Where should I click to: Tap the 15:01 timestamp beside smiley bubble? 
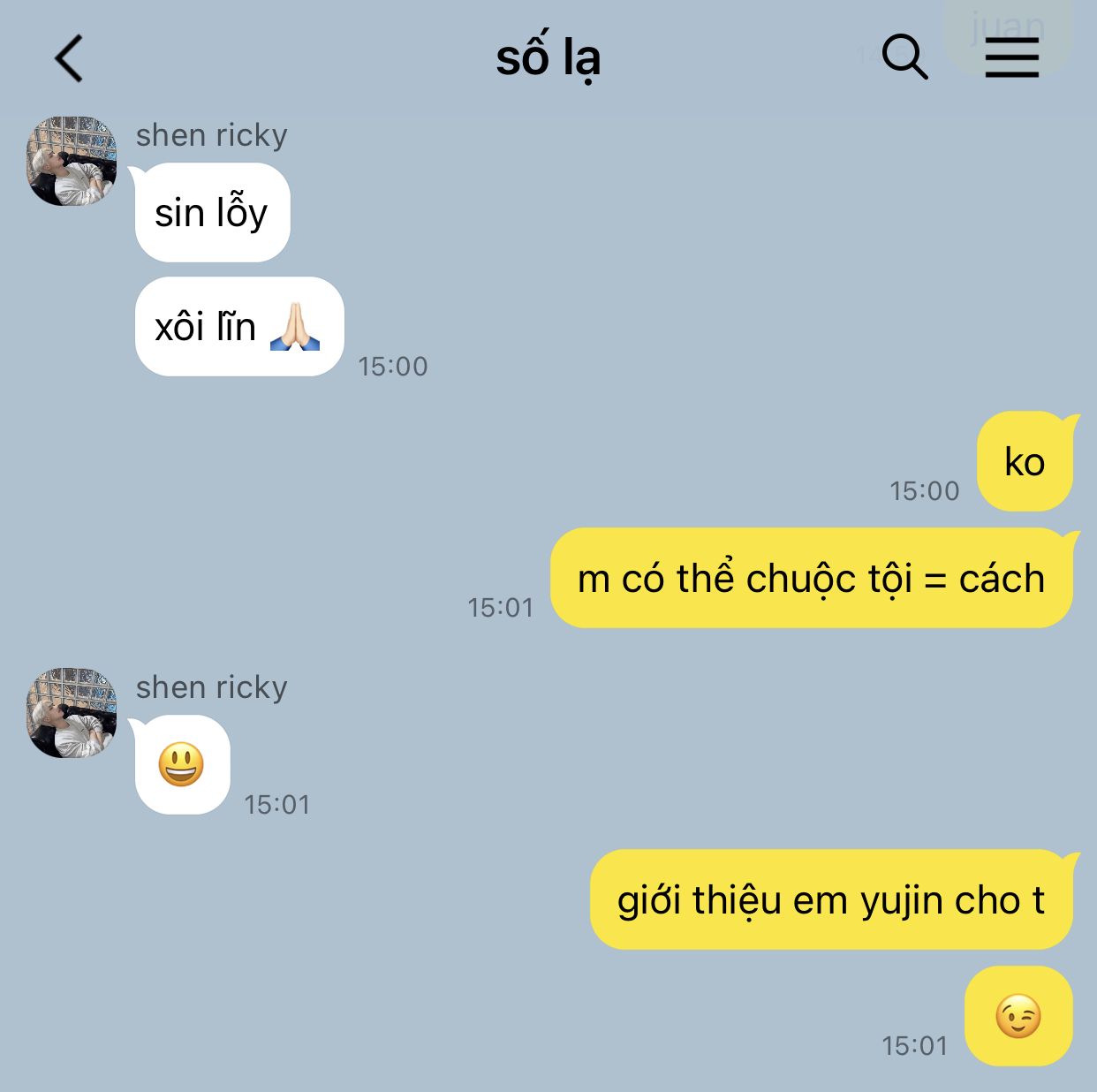pyautogui.click(x=277, y=805)
